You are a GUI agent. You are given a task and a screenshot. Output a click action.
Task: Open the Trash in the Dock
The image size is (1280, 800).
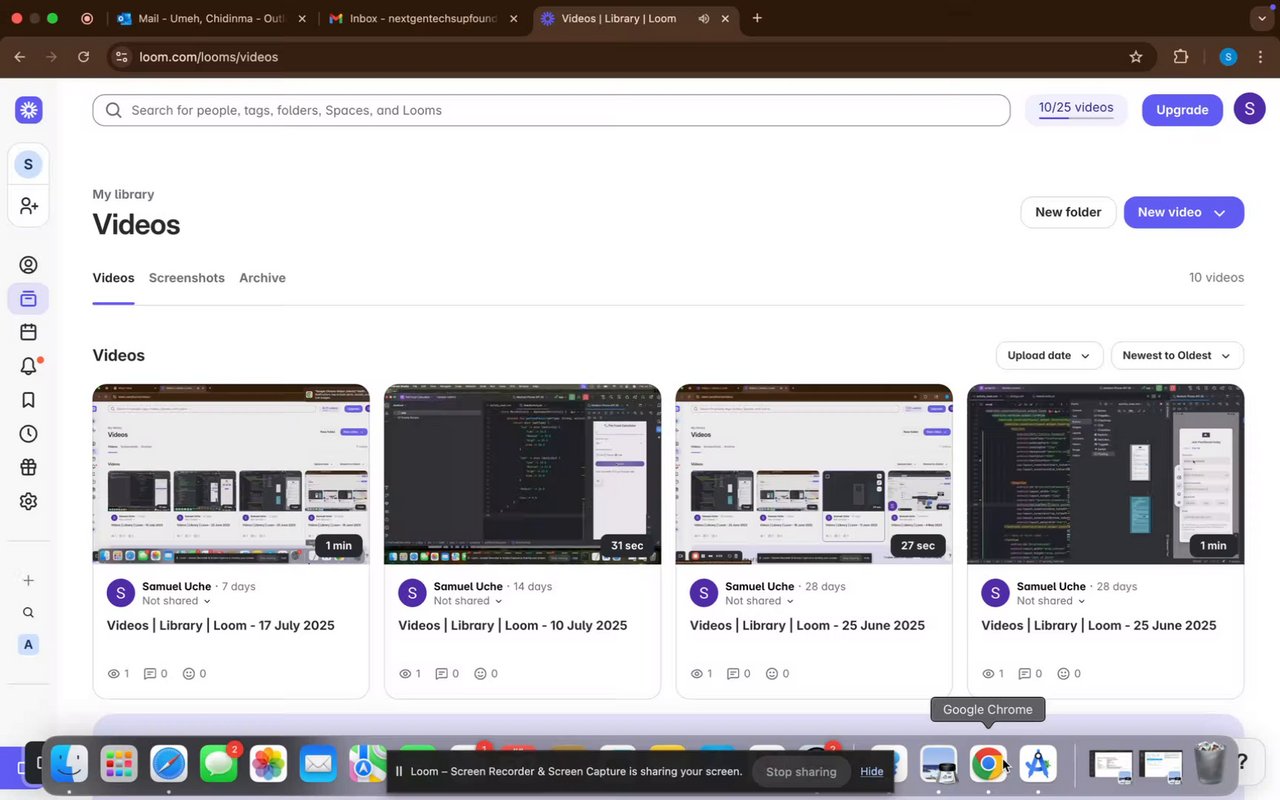[x=1210, y=764]
